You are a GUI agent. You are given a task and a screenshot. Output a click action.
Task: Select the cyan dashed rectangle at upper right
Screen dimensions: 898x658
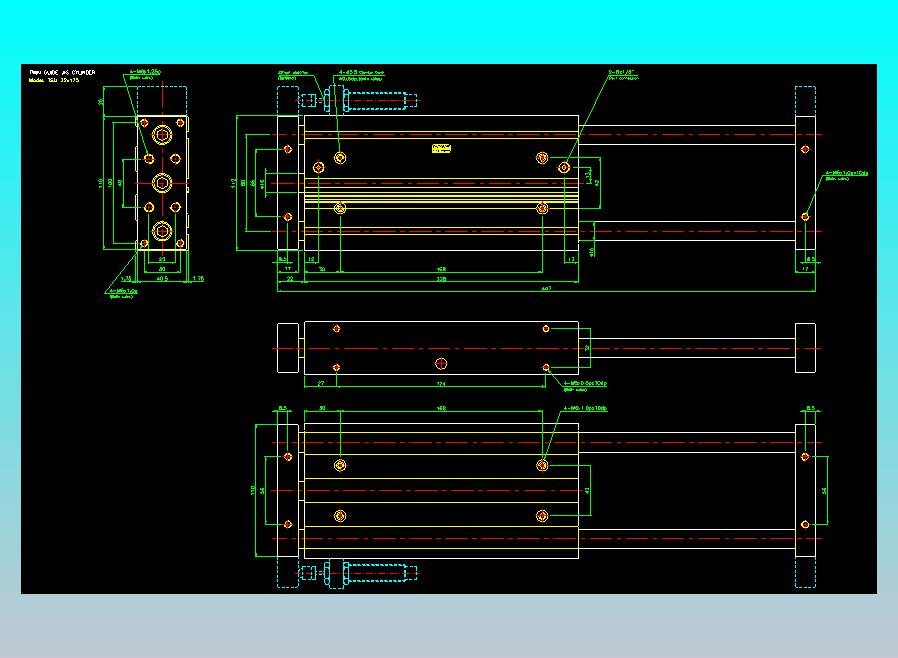click(805, 101)
